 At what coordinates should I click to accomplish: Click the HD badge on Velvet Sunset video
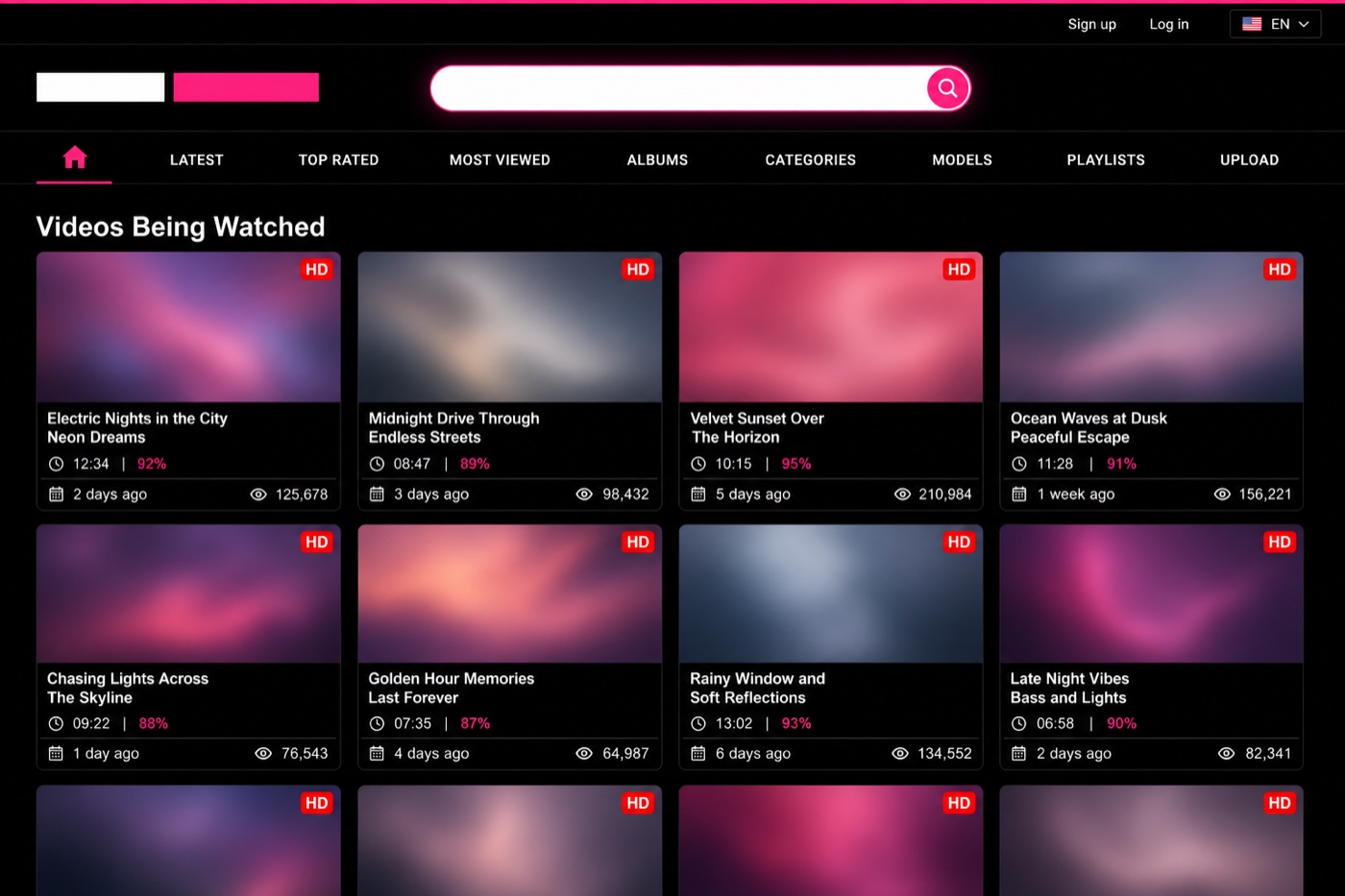pyautogui.click(x=959, y=270)
